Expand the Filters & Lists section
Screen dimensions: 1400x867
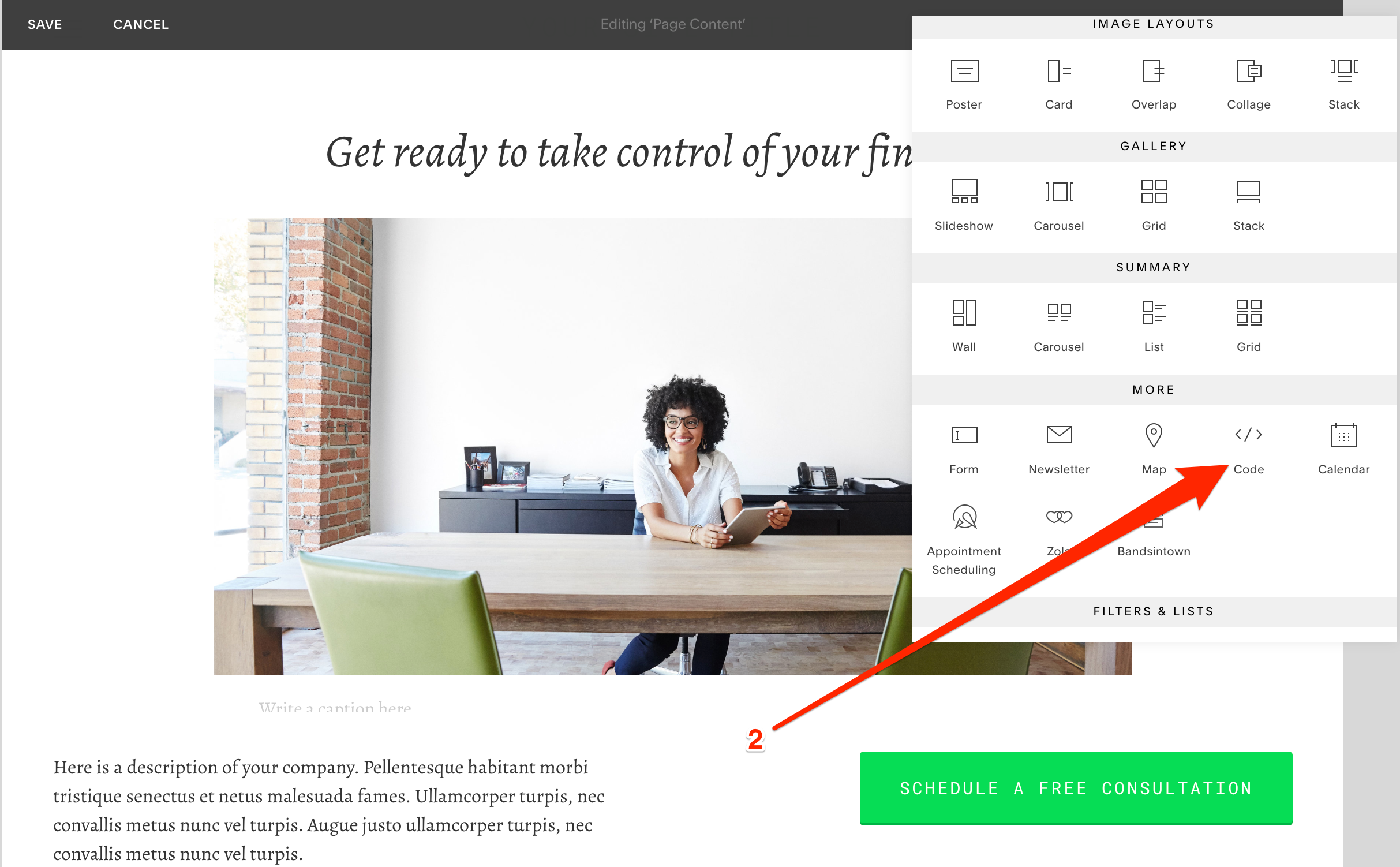(1152, 610)
